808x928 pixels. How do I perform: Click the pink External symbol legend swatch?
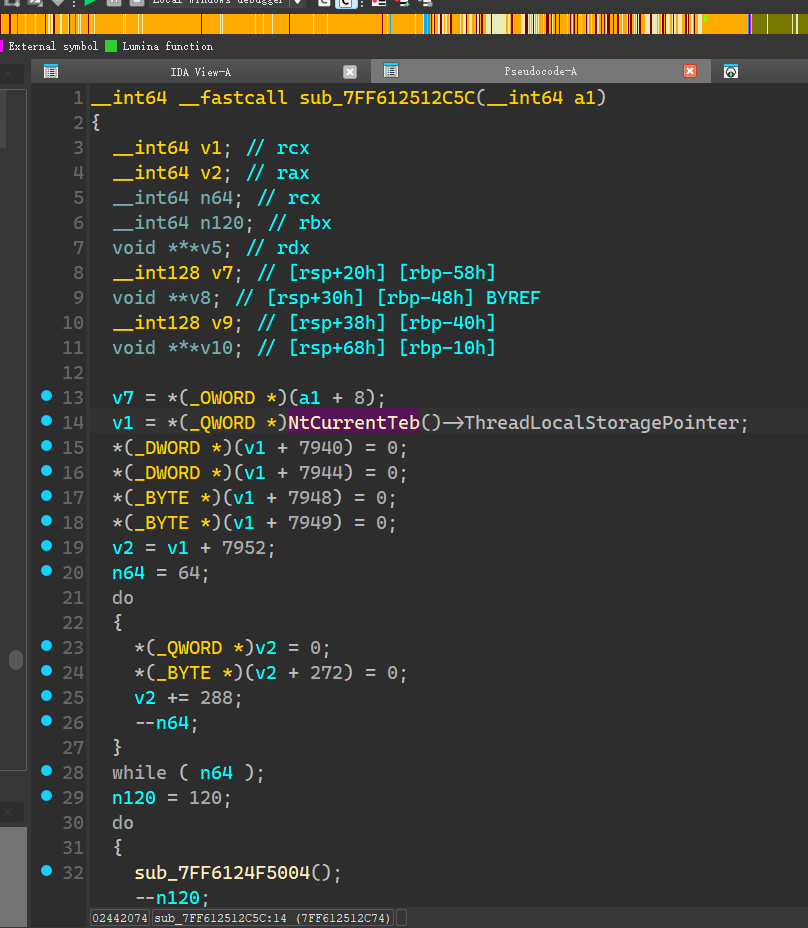coord(2,46)
